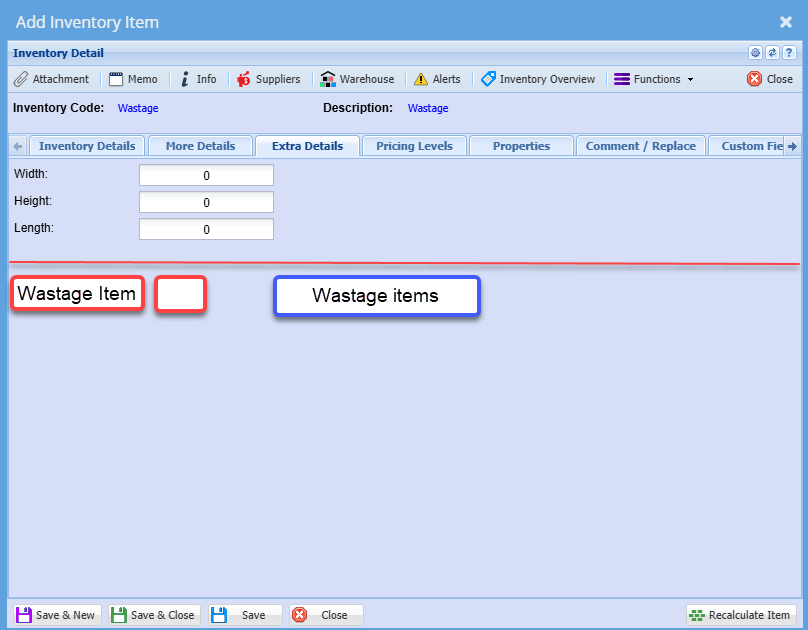Open the Comment / Replace tab

[x=641, y=146]
